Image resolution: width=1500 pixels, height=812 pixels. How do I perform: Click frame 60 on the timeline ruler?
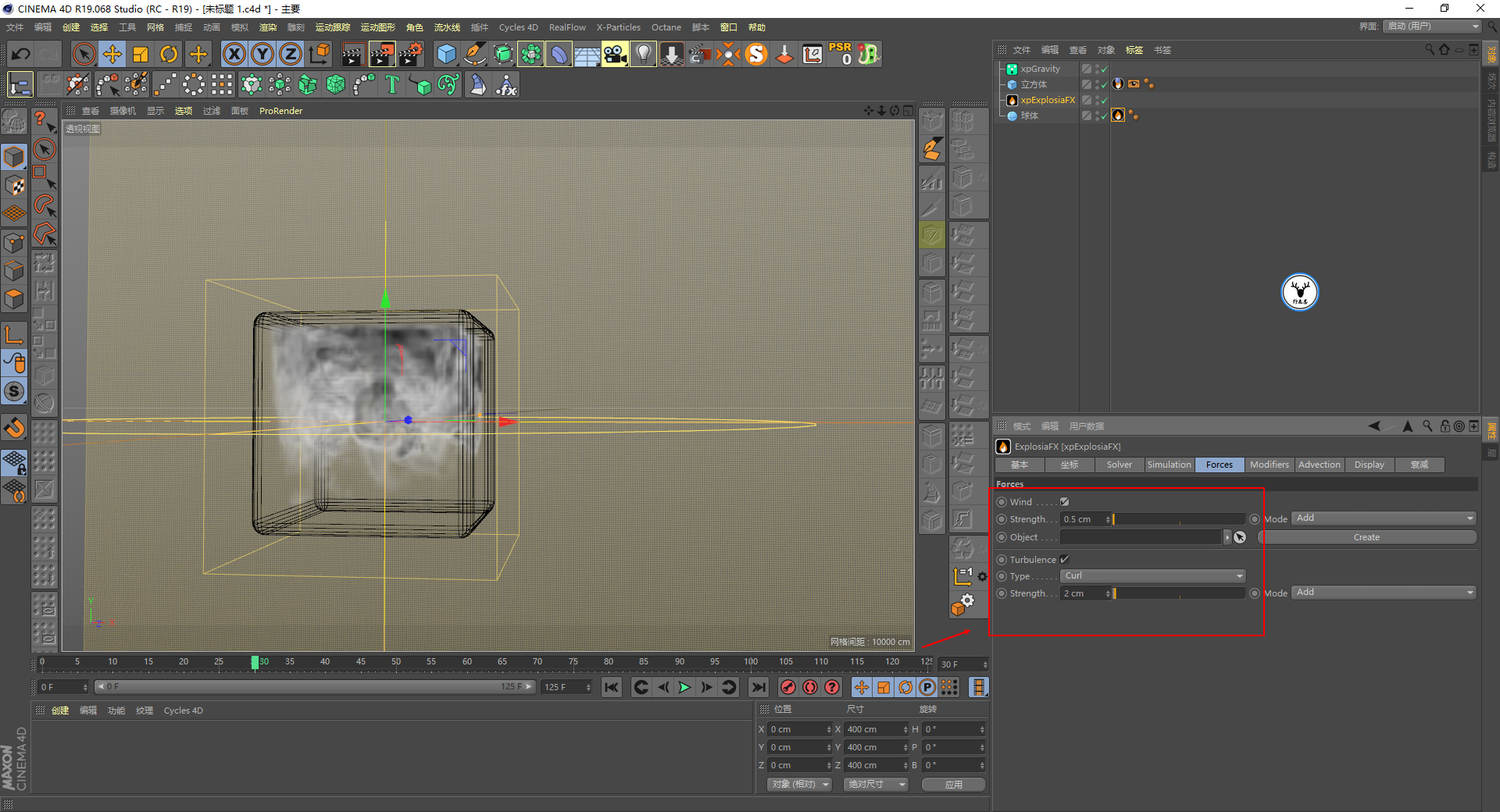466,662
